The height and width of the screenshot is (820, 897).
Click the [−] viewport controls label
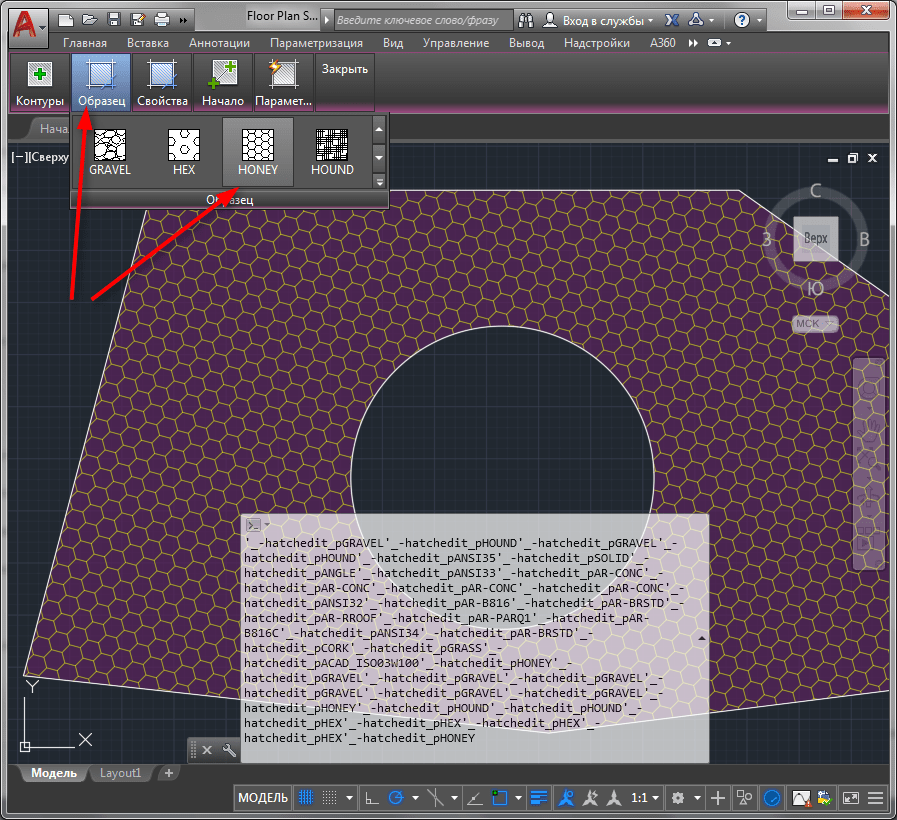tap(18, 157)
